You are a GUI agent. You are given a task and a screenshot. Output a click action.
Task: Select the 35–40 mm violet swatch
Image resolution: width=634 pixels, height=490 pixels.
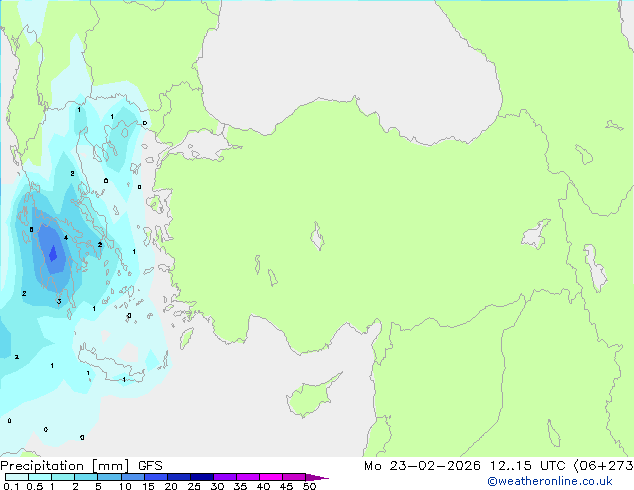[x=248, y=477]
